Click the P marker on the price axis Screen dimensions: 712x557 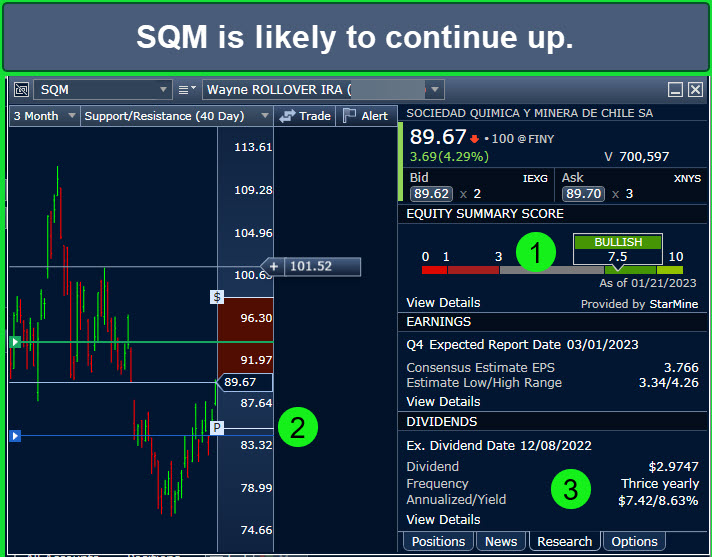coord(216,428)
